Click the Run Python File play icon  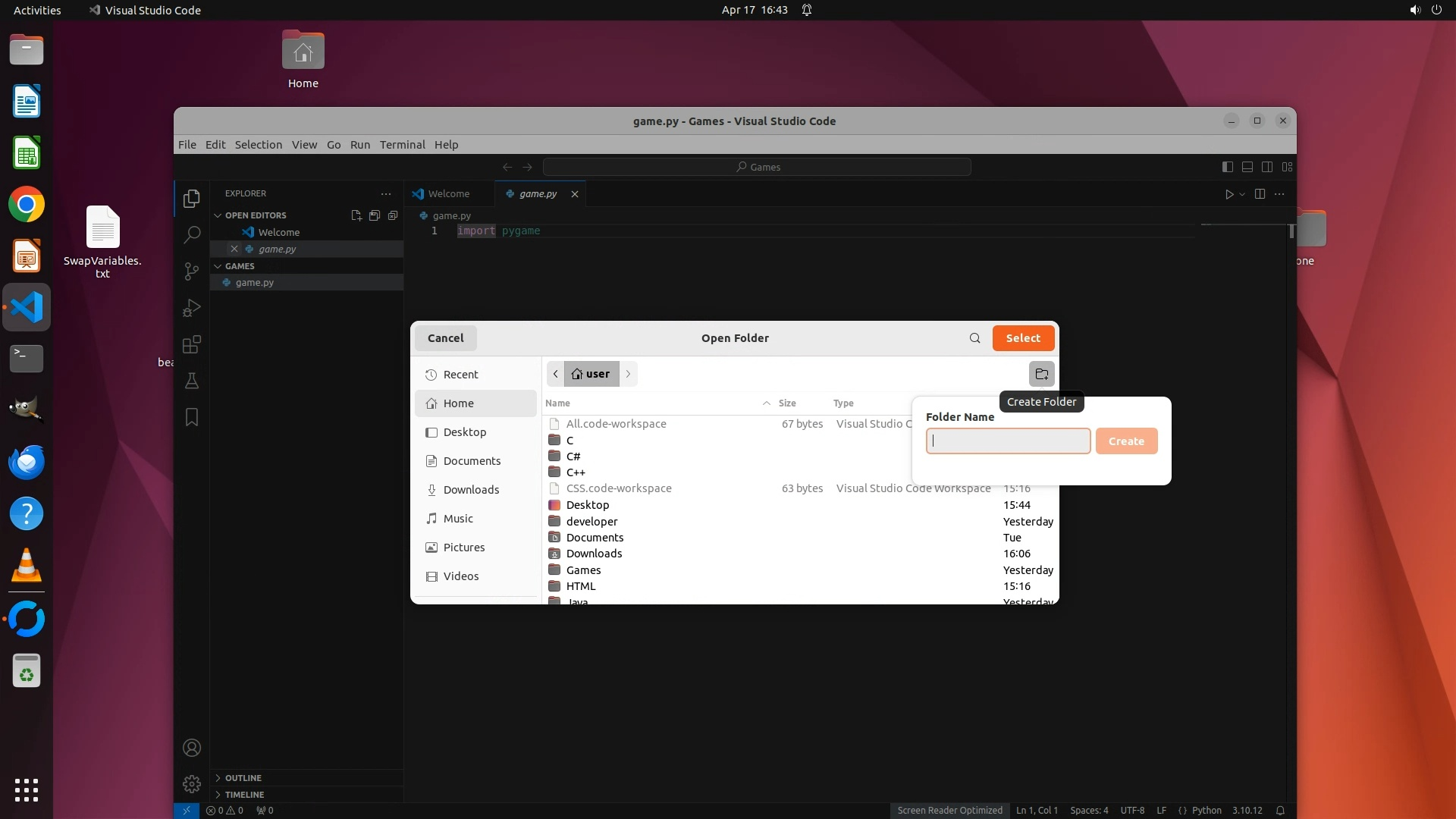1229,194
